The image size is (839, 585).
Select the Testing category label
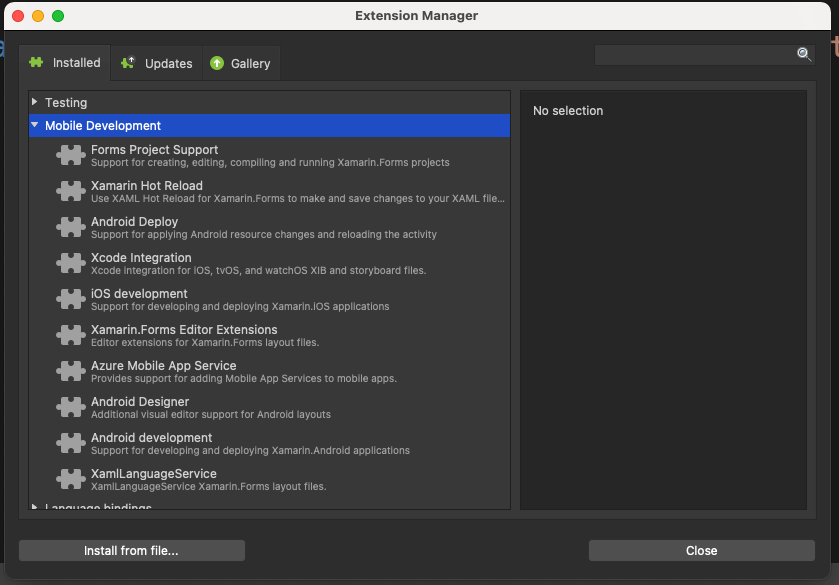pos(66,102)
